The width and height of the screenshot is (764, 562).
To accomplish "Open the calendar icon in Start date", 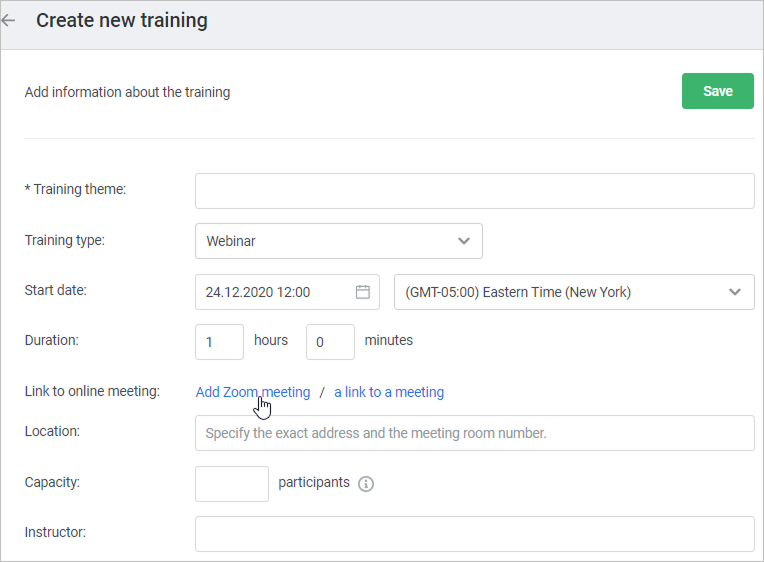I will pyautogui.click(x=363, y=292).
